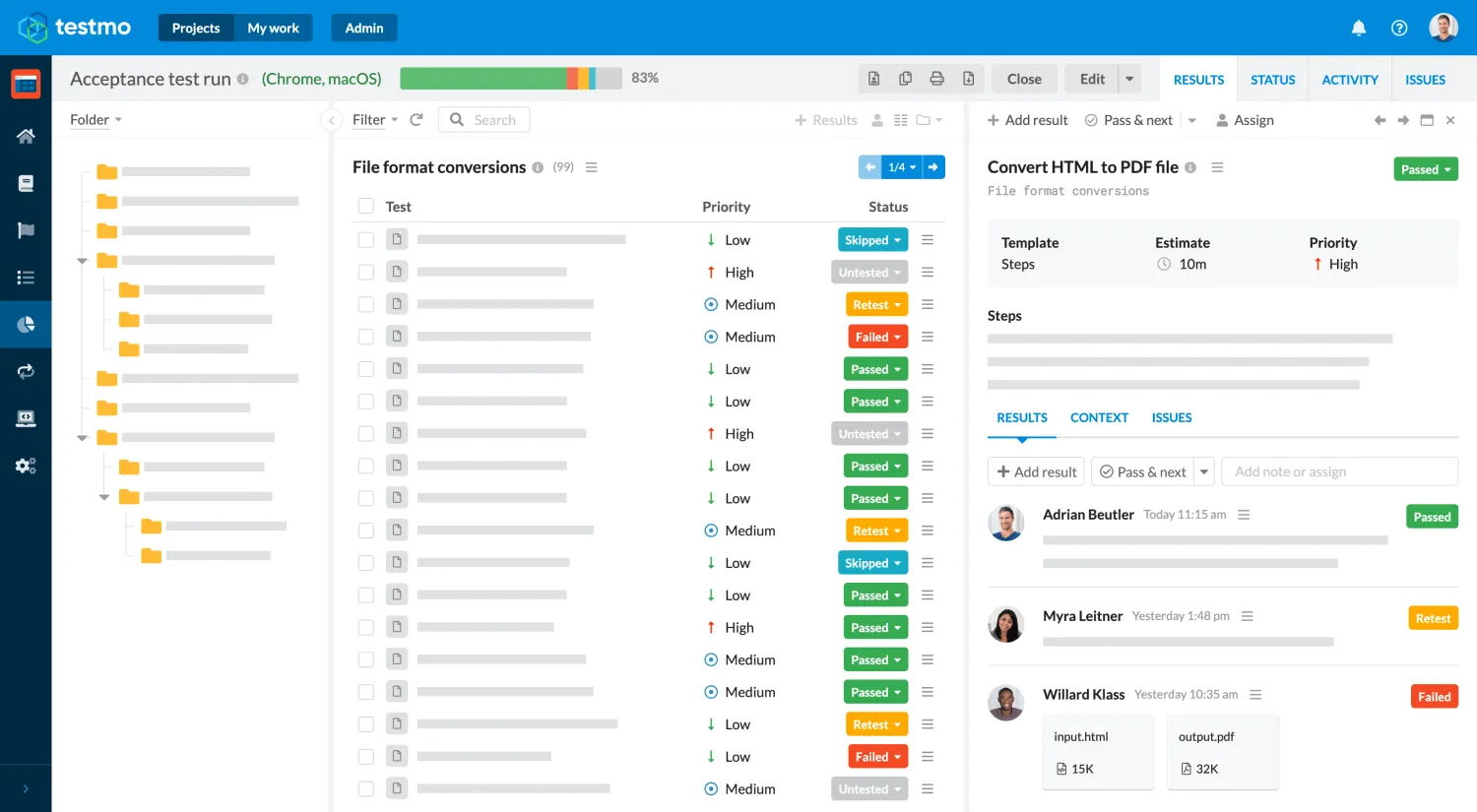Open the report/document icon in the toolbar
This screenshot has width=1477, height=812.
tap(873, 78)
